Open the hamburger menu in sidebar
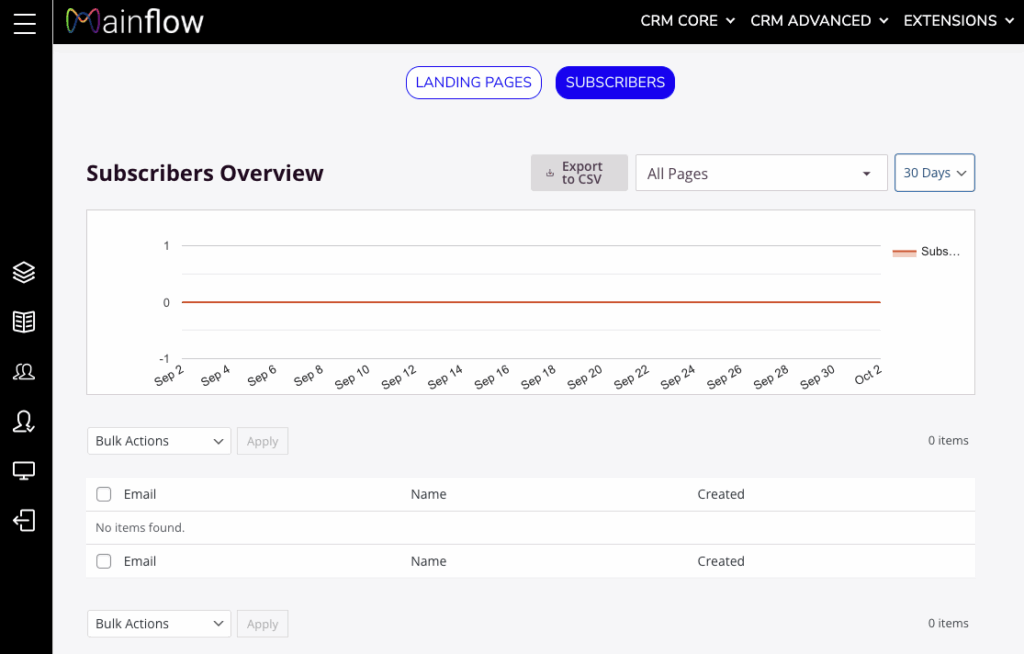The width and height of the screenshot is (1024, 654). [25, 23]
